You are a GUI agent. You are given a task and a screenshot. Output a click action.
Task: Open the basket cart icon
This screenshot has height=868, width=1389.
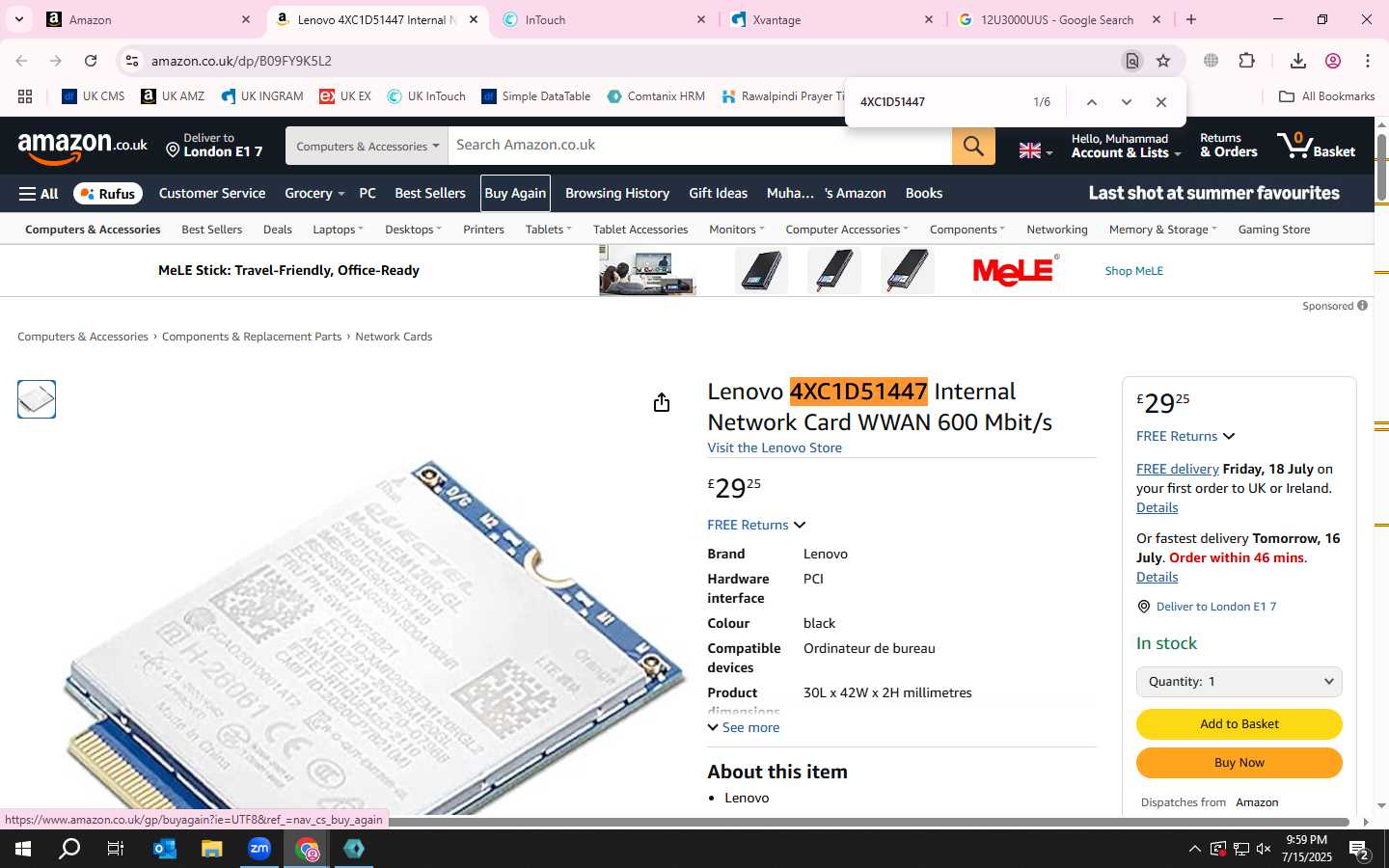click(1316, 146)
